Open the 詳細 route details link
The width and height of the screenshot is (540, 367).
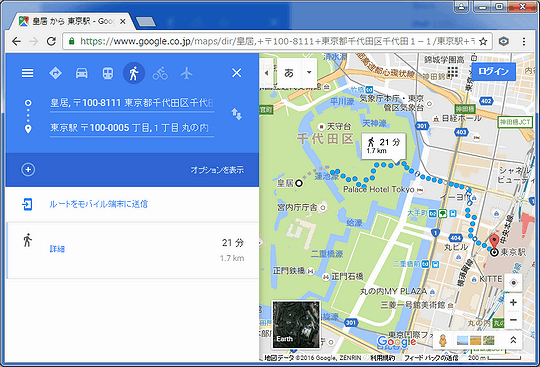tap(57, 249)
